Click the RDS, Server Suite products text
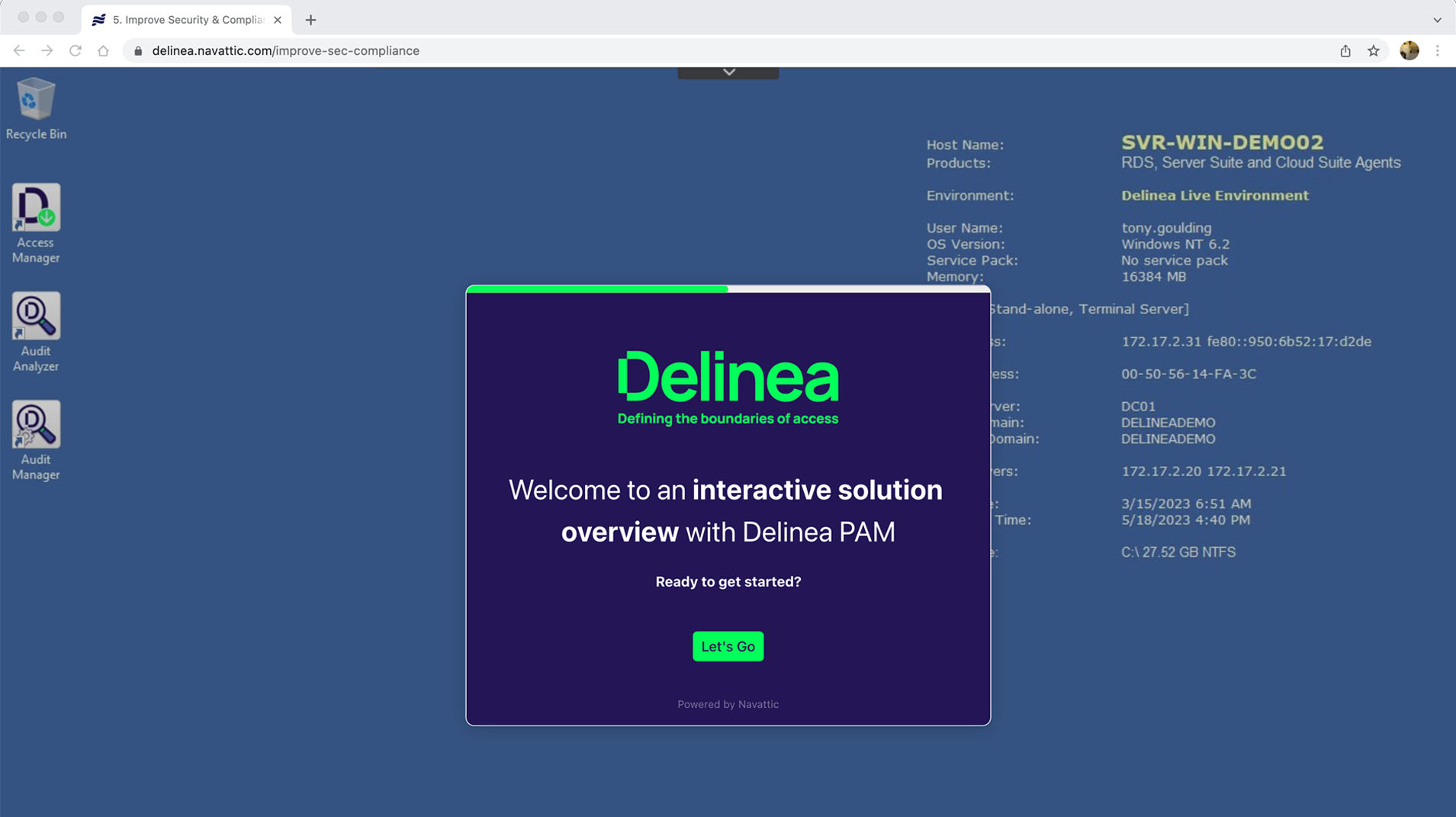Screen dimensions: 1456x817 click(x=1261, y=162)
